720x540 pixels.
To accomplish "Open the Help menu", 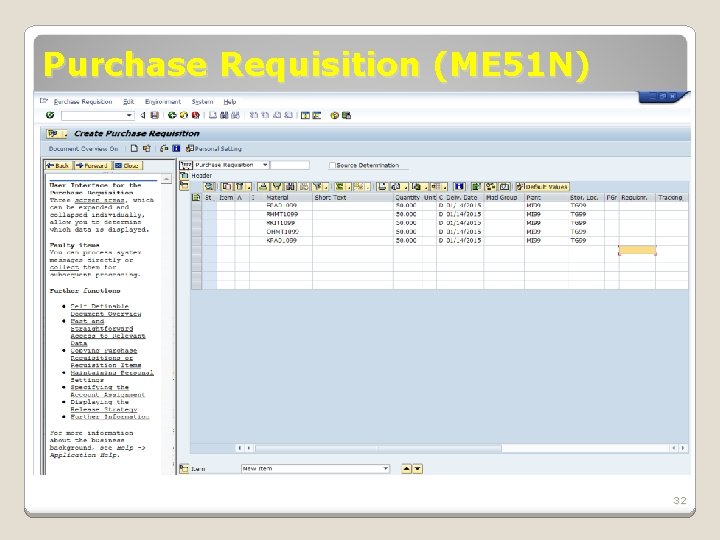I will click(230, 101).
